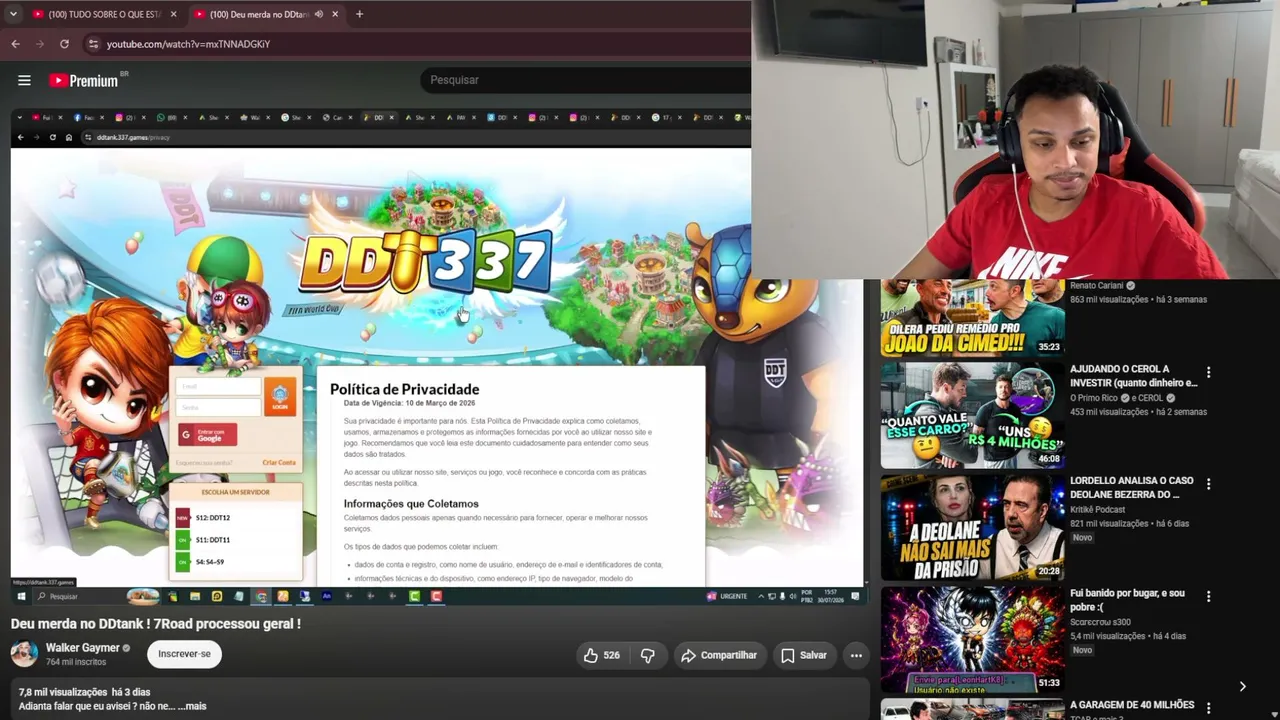Close the 'Deu merda no DDtank' tab
This screenshot has height=720, width=1280.
(x=335, y=14)
